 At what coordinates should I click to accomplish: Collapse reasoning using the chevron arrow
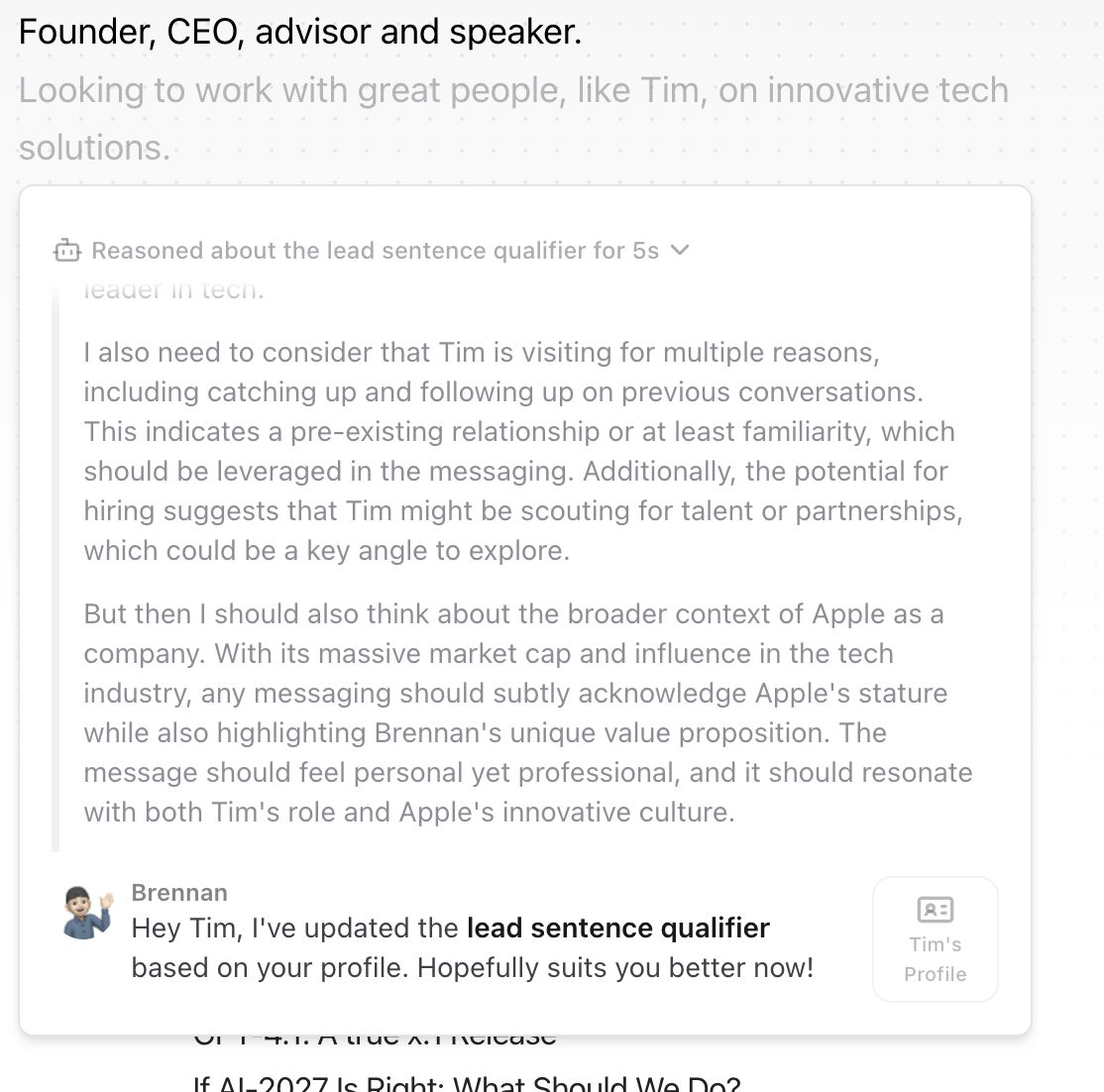[x=680, y=250]
